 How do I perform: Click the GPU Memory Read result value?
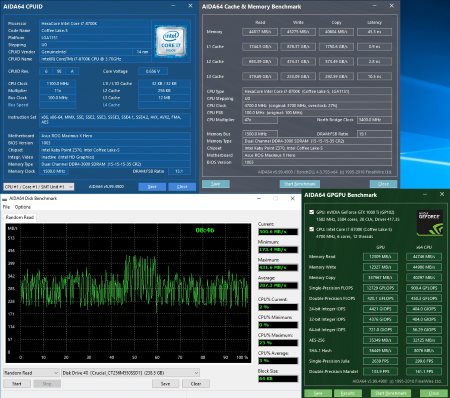380,257
